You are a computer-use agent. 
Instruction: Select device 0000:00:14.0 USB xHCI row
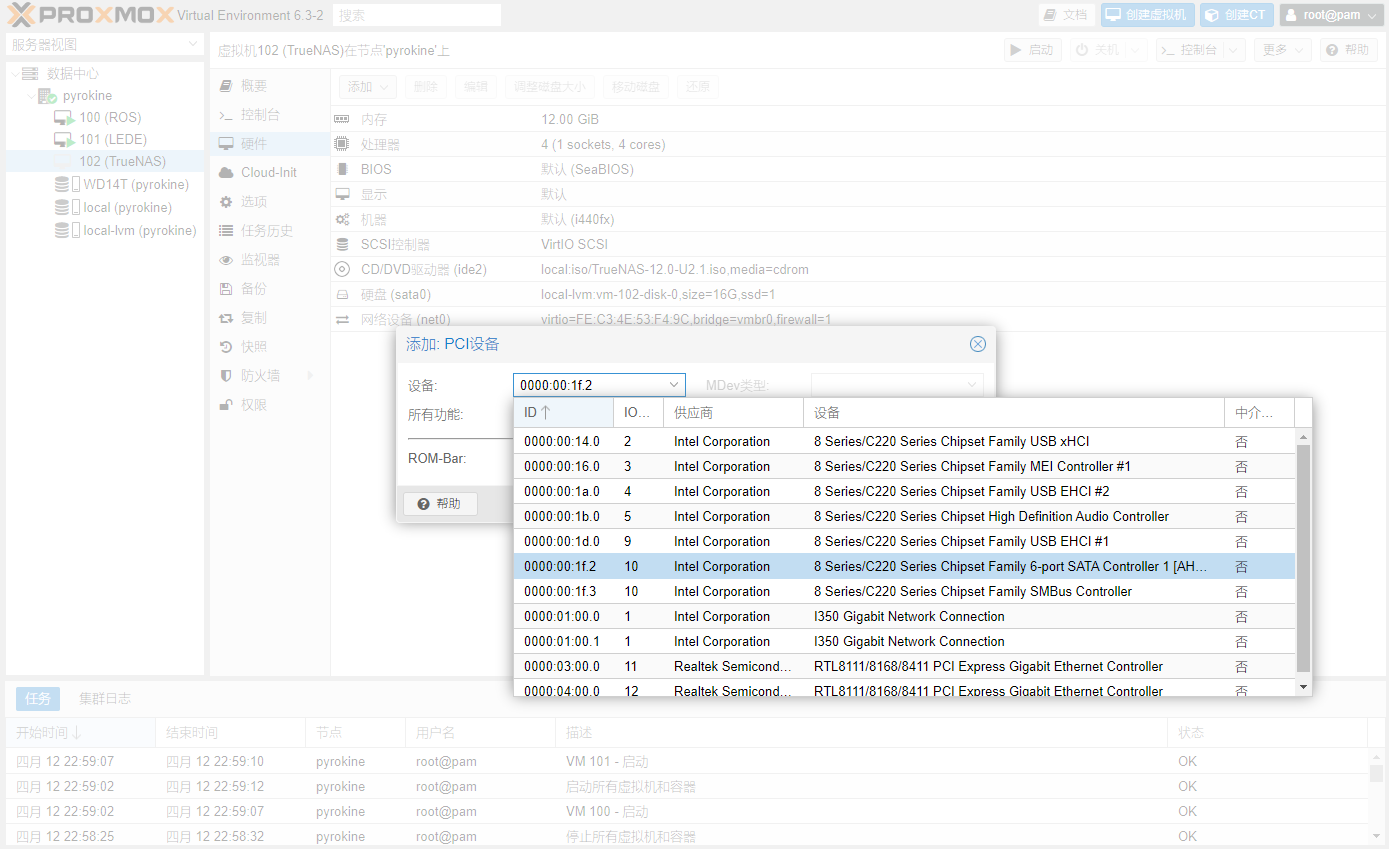[x=905, y=442]
